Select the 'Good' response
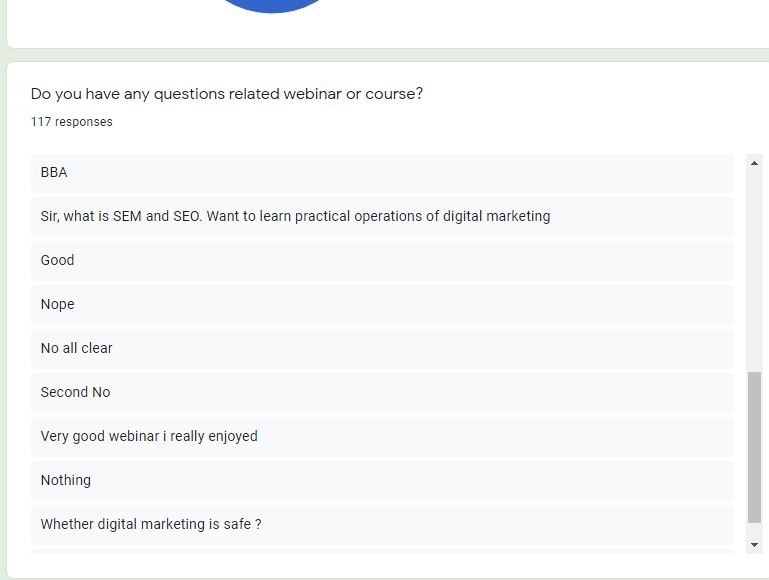This screenshot has height=580, width=769. [x=382, y=260]
